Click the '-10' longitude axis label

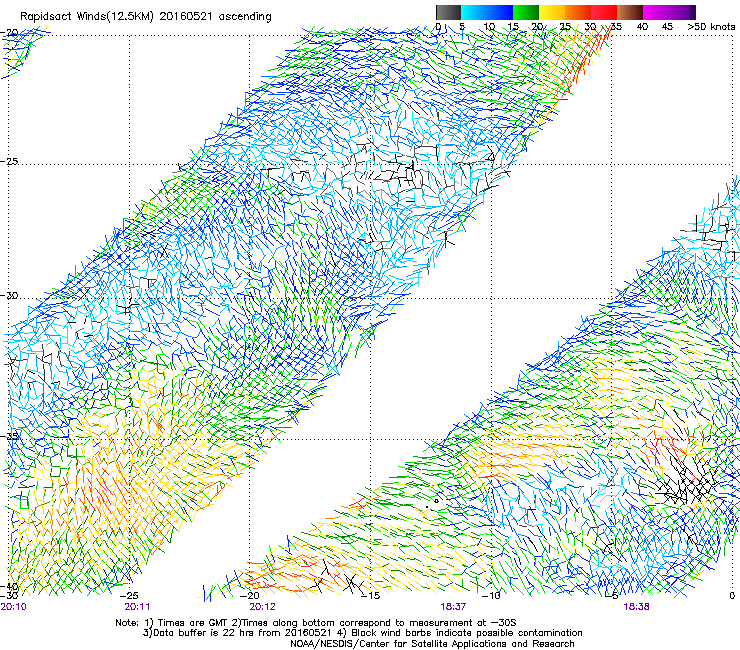pyautogui.click(x=491, y=595)
